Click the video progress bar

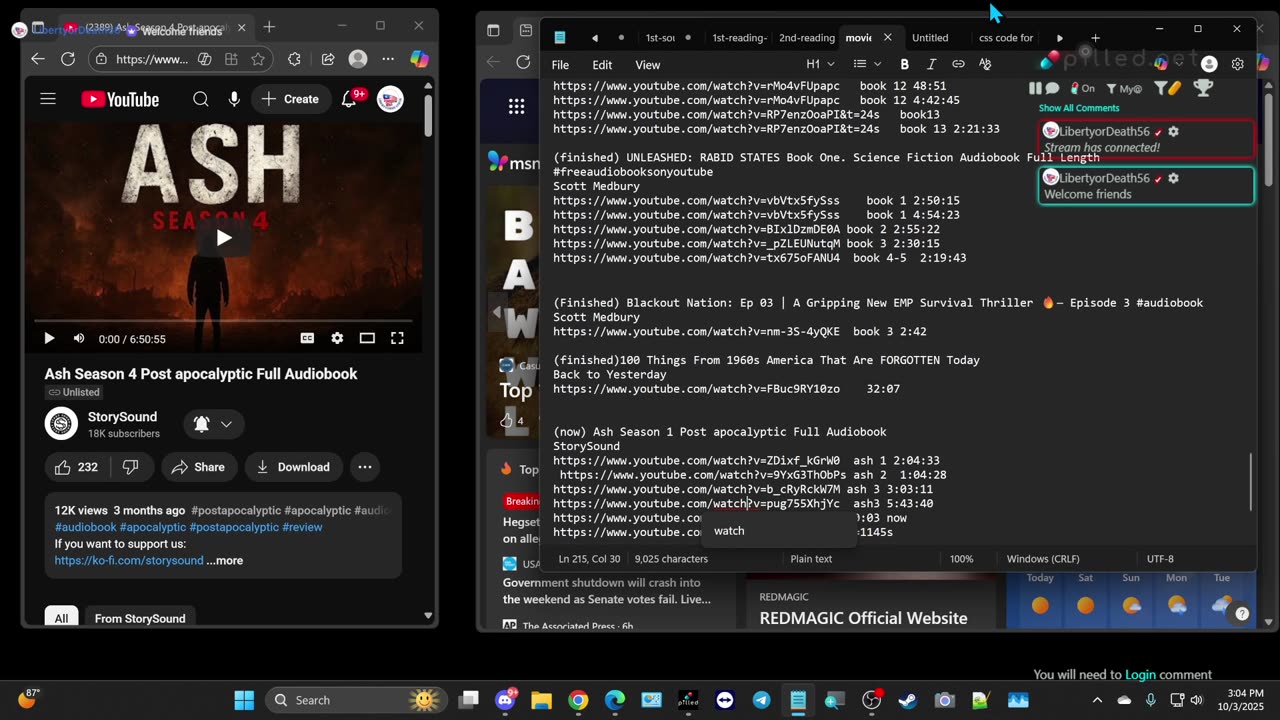point(223,320)
